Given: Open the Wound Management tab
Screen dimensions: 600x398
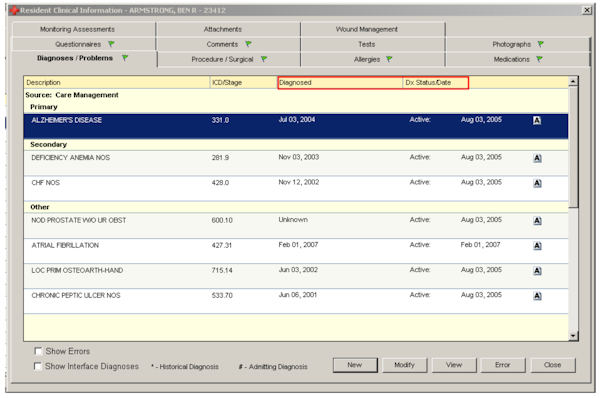Looking at the screenshot, I should (x=373, y=29).
